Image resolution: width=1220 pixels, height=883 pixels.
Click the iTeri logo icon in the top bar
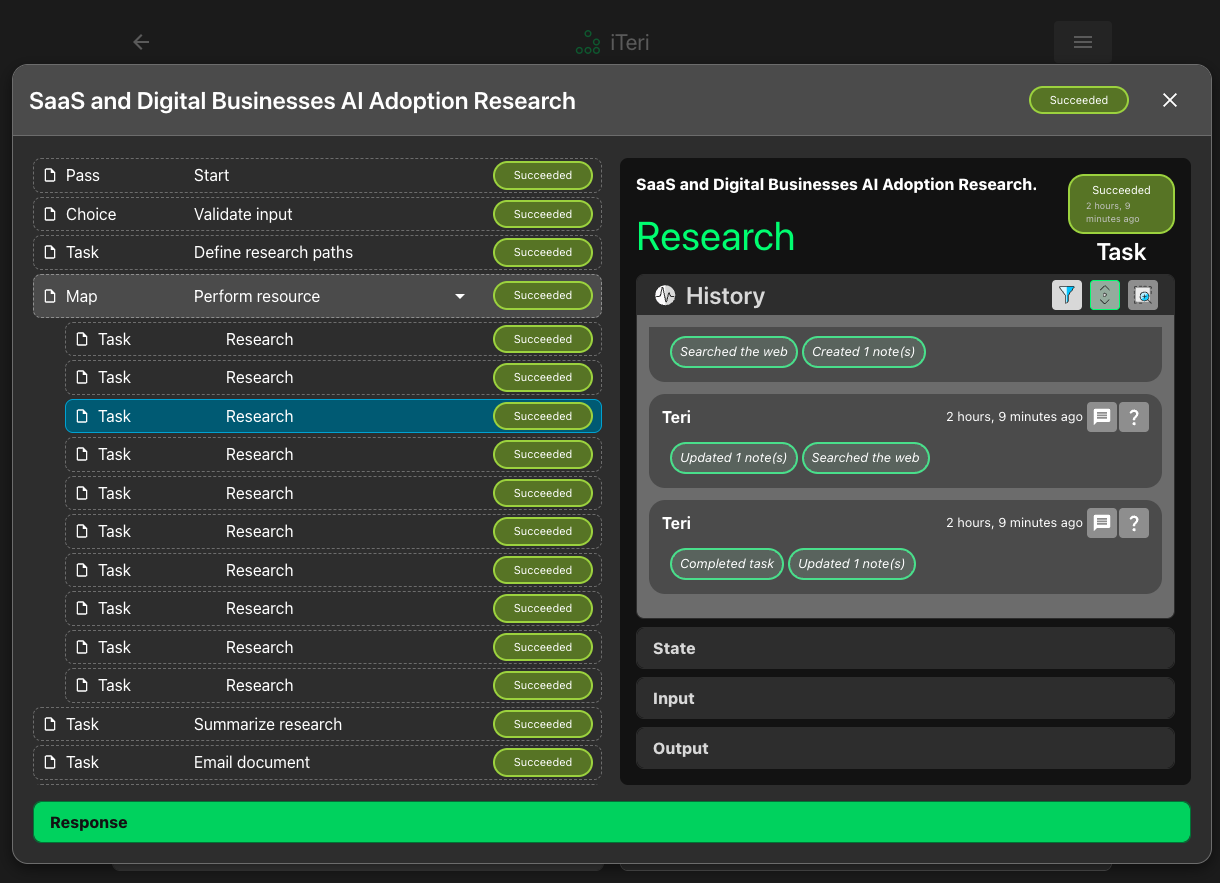pos(588,42)
